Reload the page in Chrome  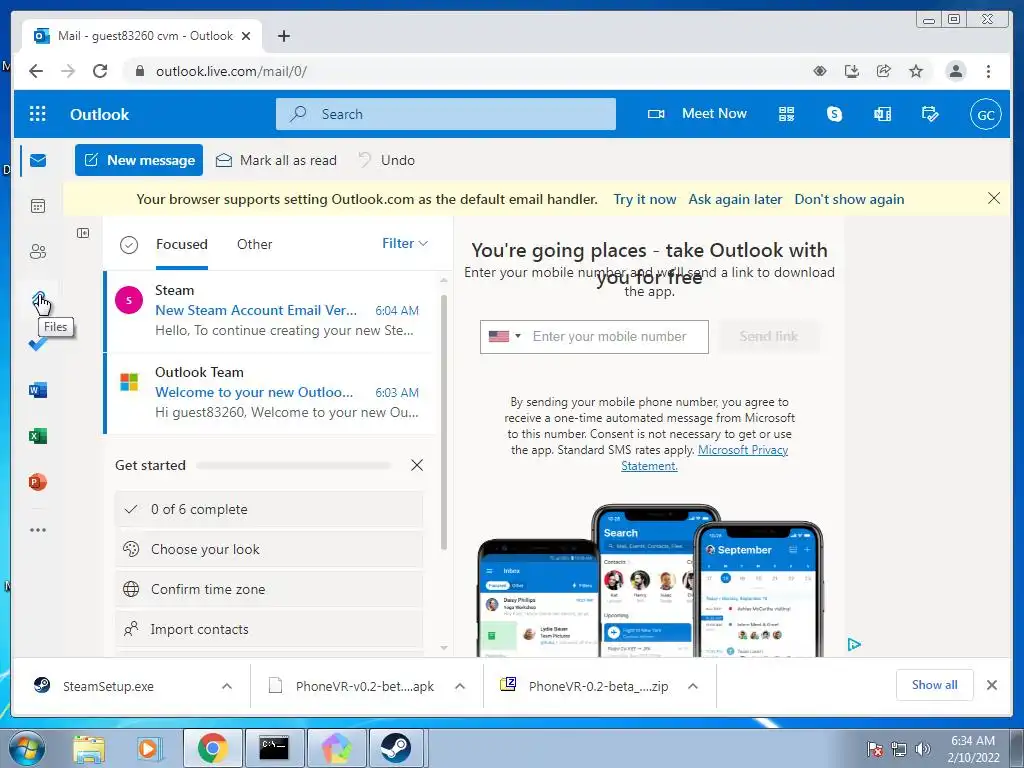100,71
